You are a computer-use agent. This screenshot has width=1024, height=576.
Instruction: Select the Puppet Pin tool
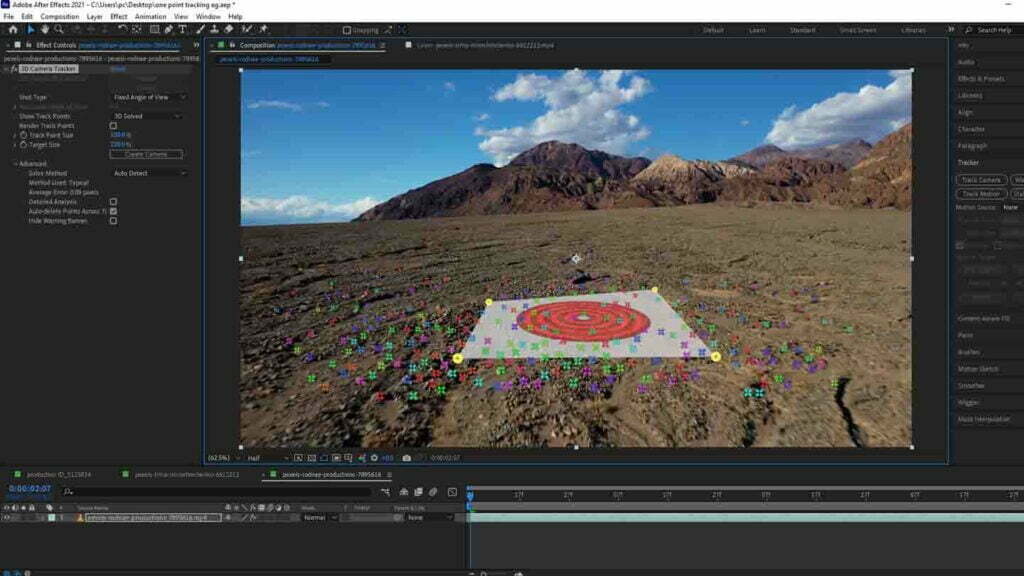click(x=262, y=30)
